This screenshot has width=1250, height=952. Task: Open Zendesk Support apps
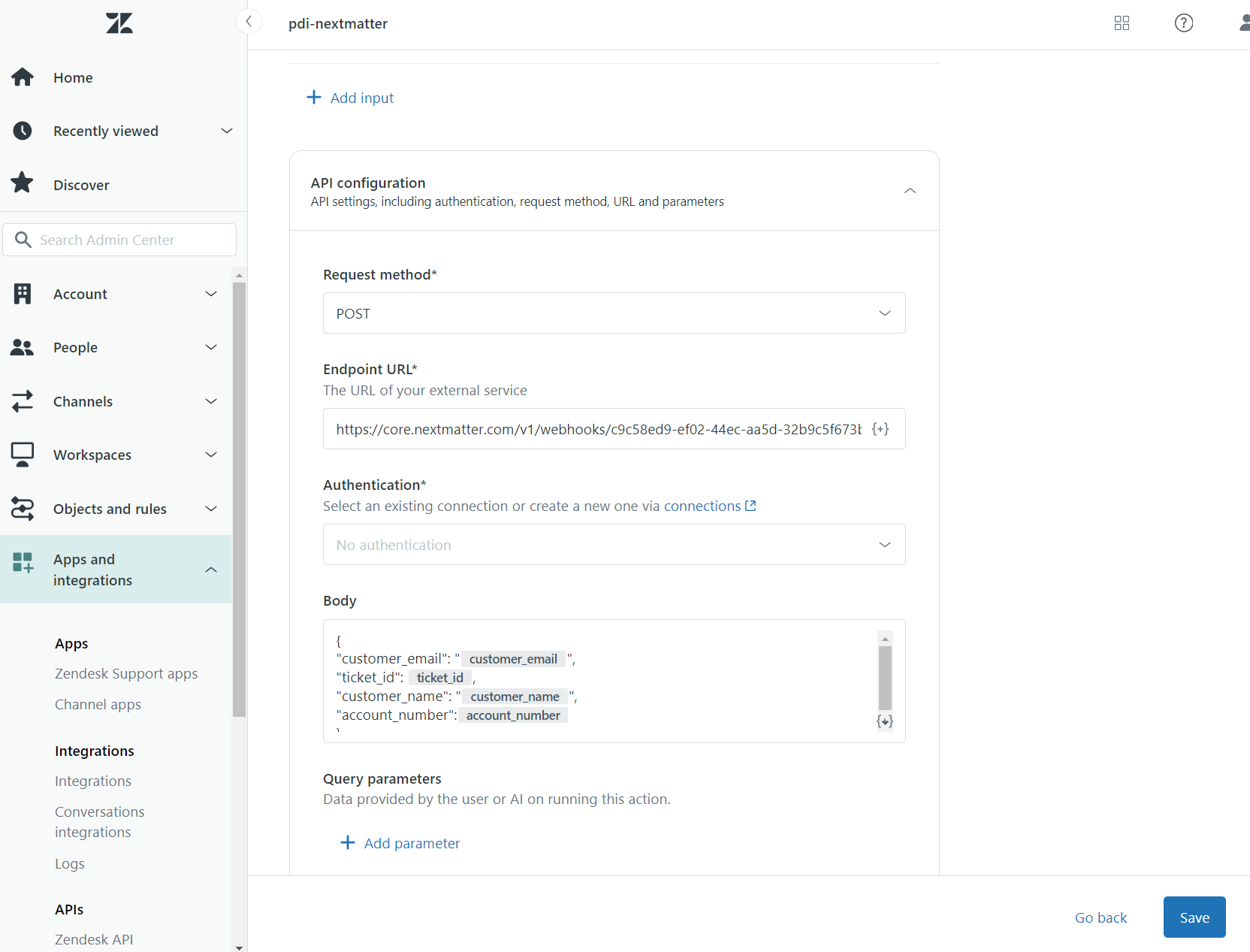click(126, 674)
